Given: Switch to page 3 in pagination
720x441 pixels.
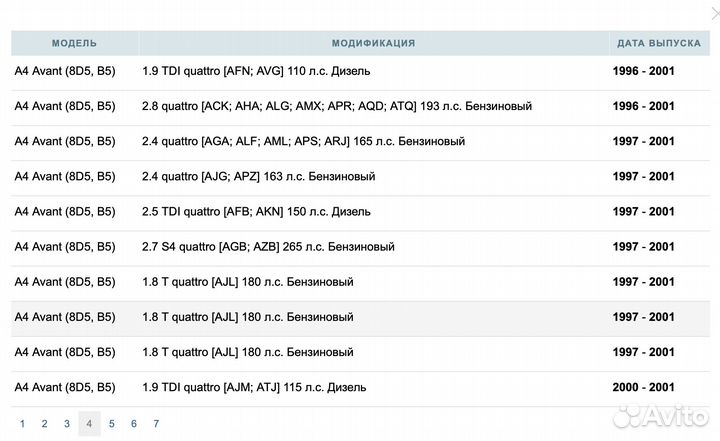Looking at the screenshot, I should [67, 423].
